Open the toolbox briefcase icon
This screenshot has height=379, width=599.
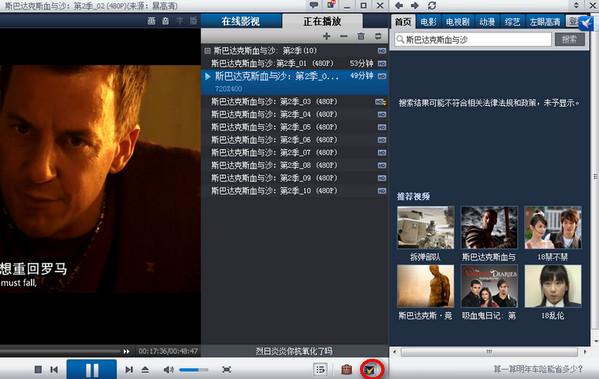point(346,369)
